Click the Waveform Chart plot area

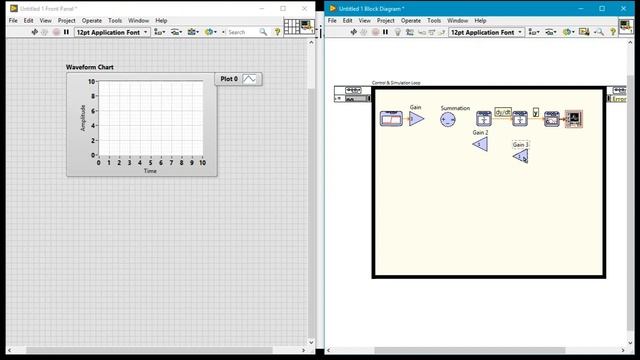pos(151,118)
